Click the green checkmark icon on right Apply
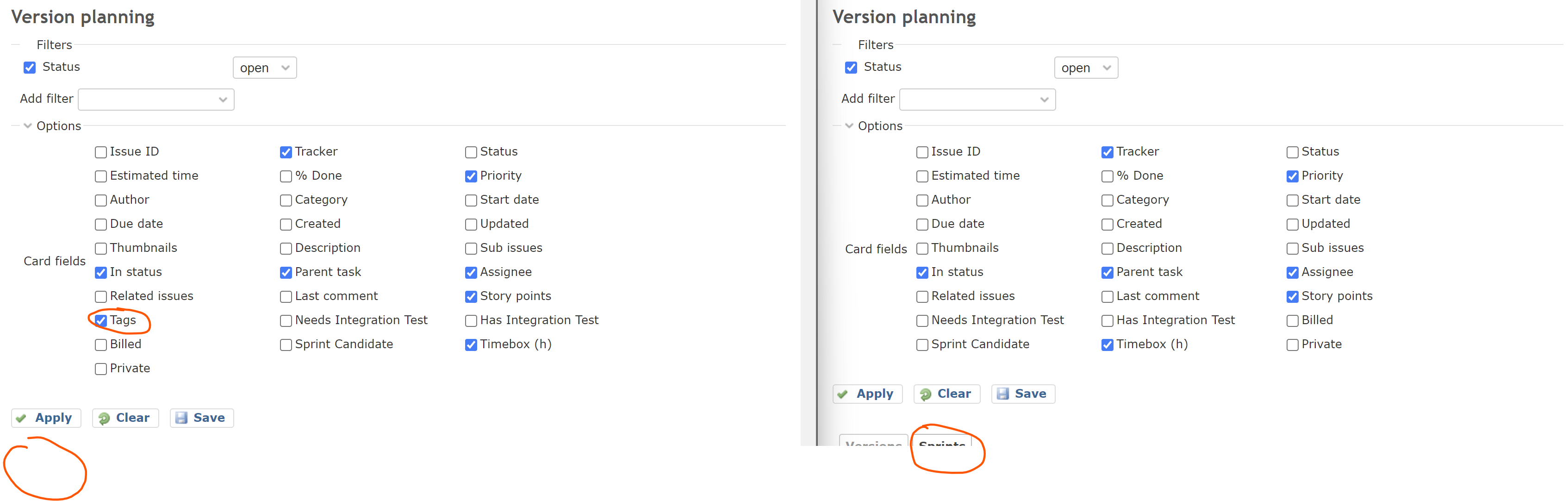Image resolution: width=1568 pixels, height=501 pixels. [x=842, y=395]
